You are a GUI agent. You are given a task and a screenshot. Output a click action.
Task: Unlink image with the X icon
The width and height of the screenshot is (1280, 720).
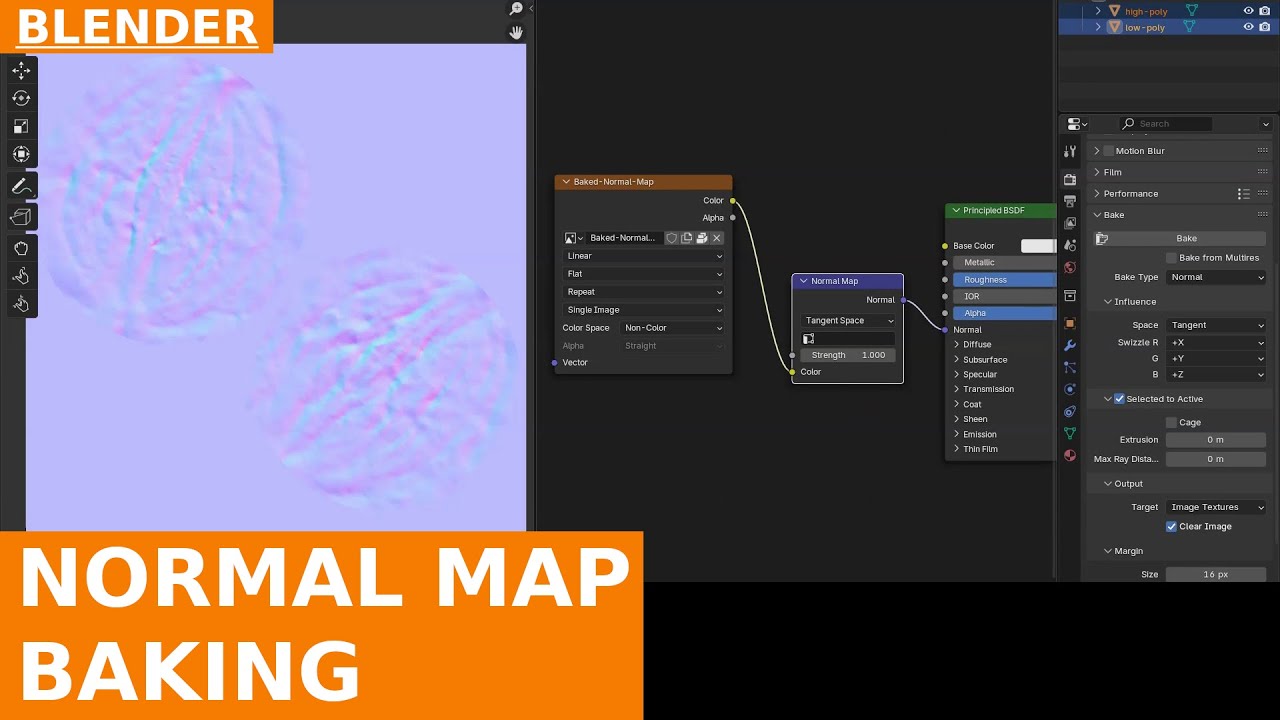[716, 238]
